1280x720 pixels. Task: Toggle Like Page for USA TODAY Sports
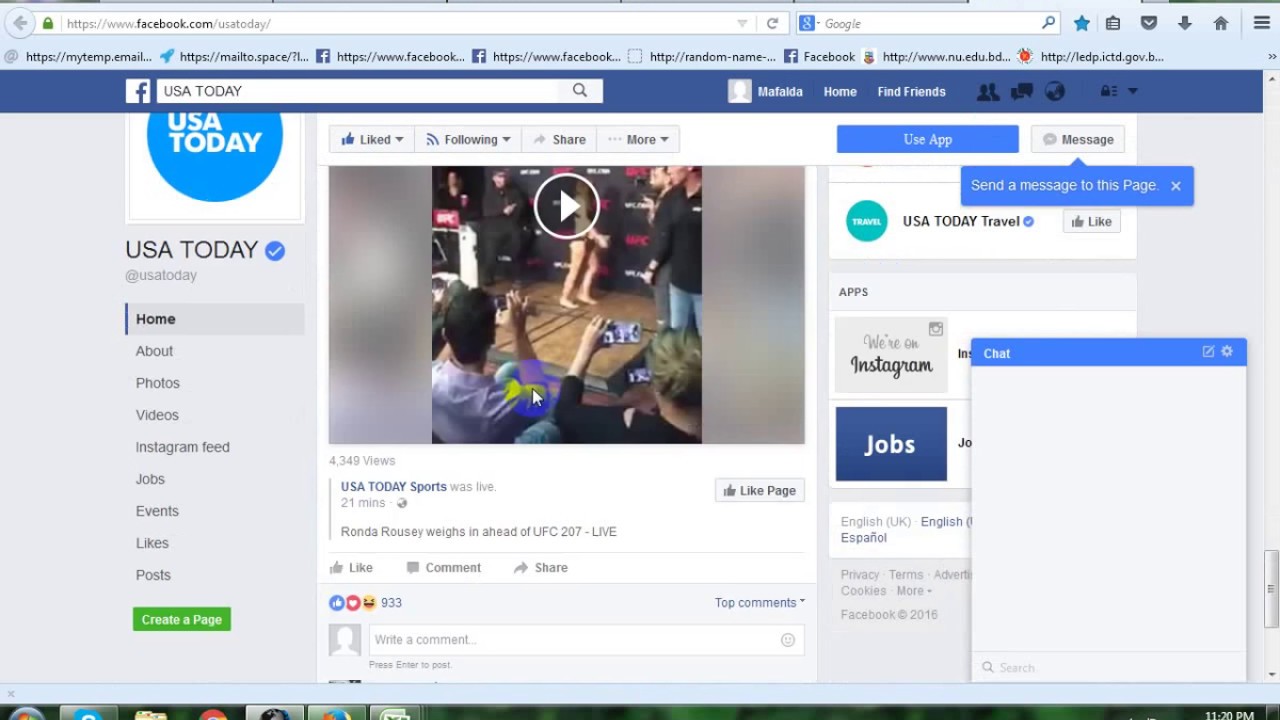click(x=760, y=491)
